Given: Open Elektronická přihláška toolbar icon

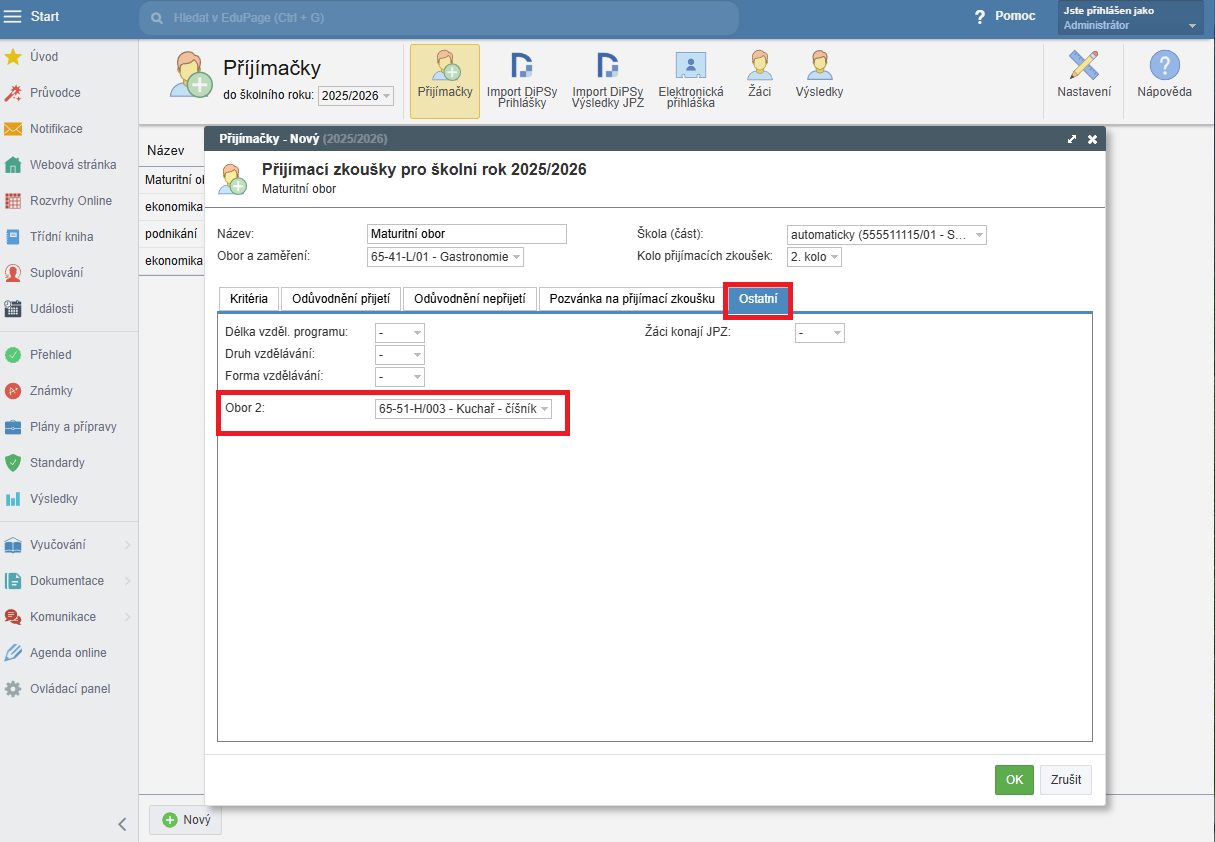Looking at the screenshot, I should pyautogui.click(x=690, y=79).
